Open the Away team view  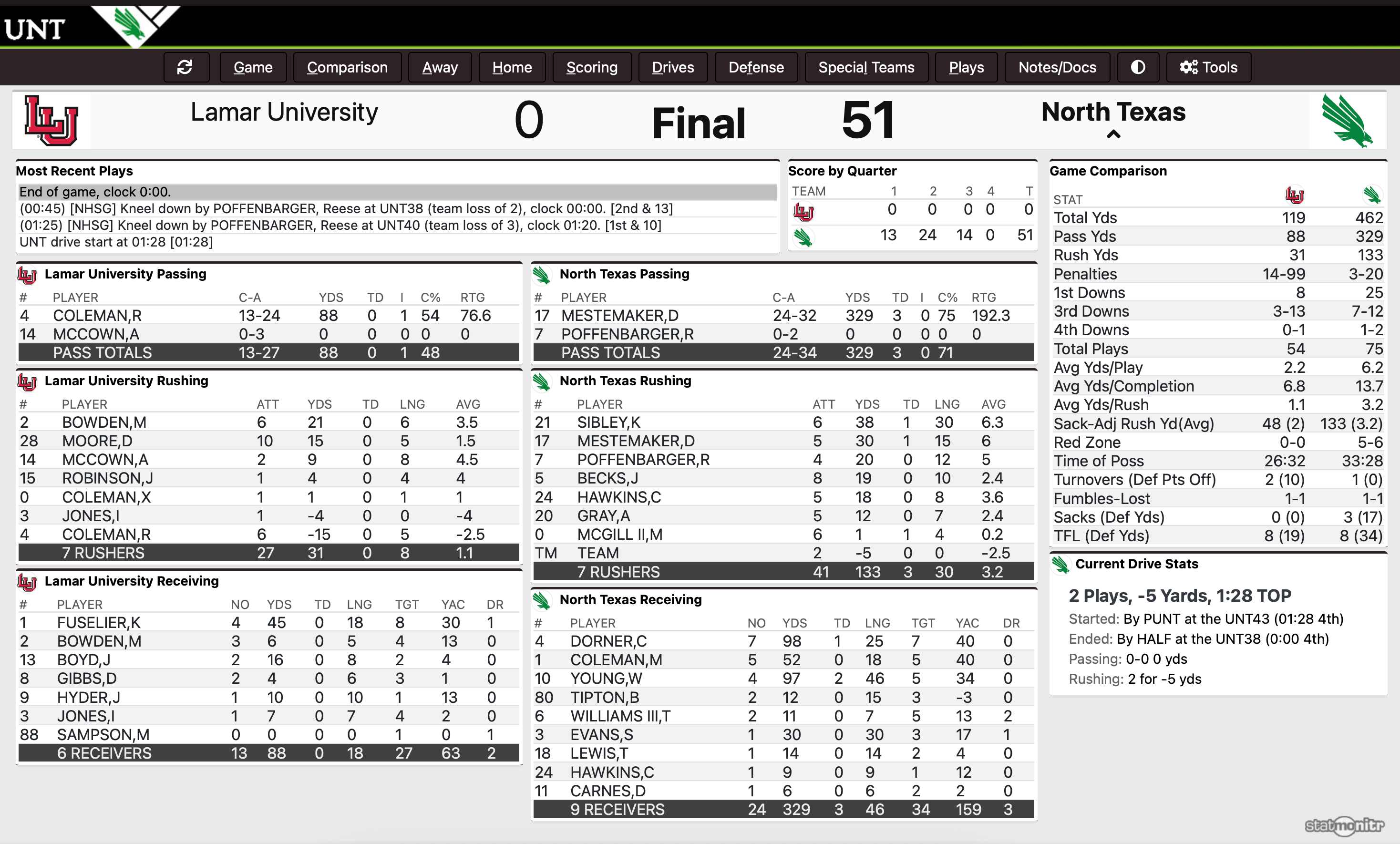(440, 68)
